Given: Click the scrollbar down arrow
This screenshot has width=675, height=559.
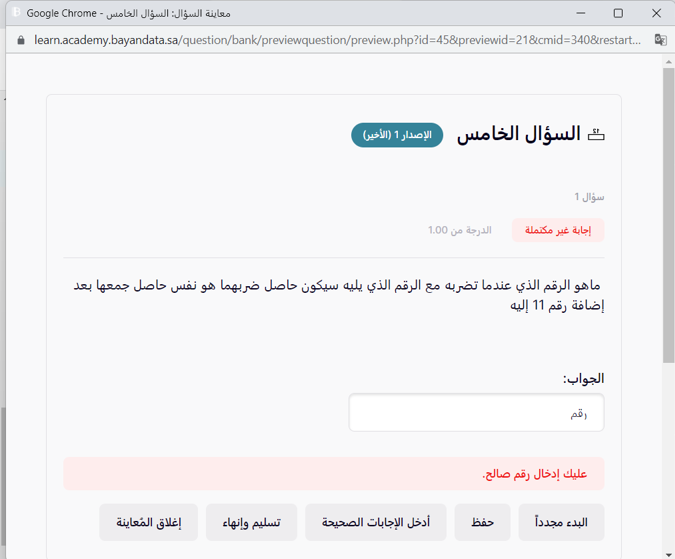Looking at the screenshot, I should (x=668, y=551).
